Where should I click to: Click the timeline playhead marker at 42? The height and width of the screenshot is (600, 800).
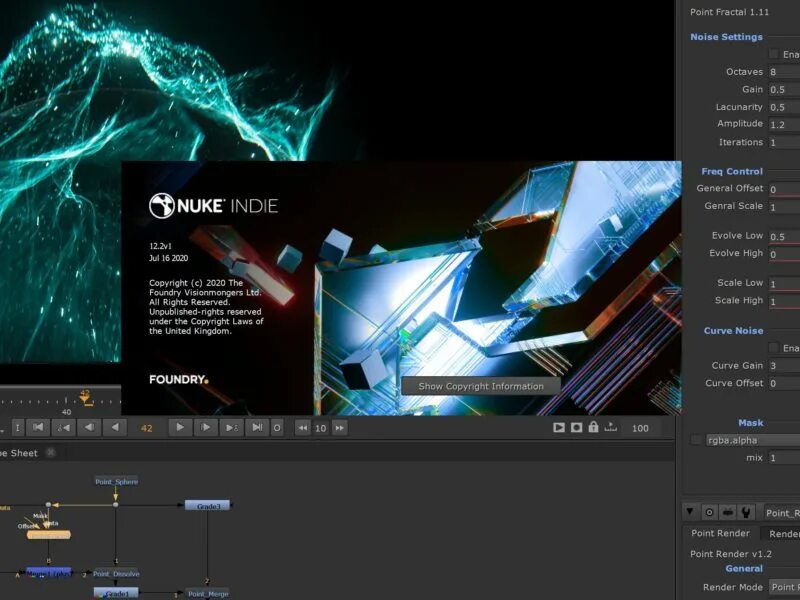[86, 397]
